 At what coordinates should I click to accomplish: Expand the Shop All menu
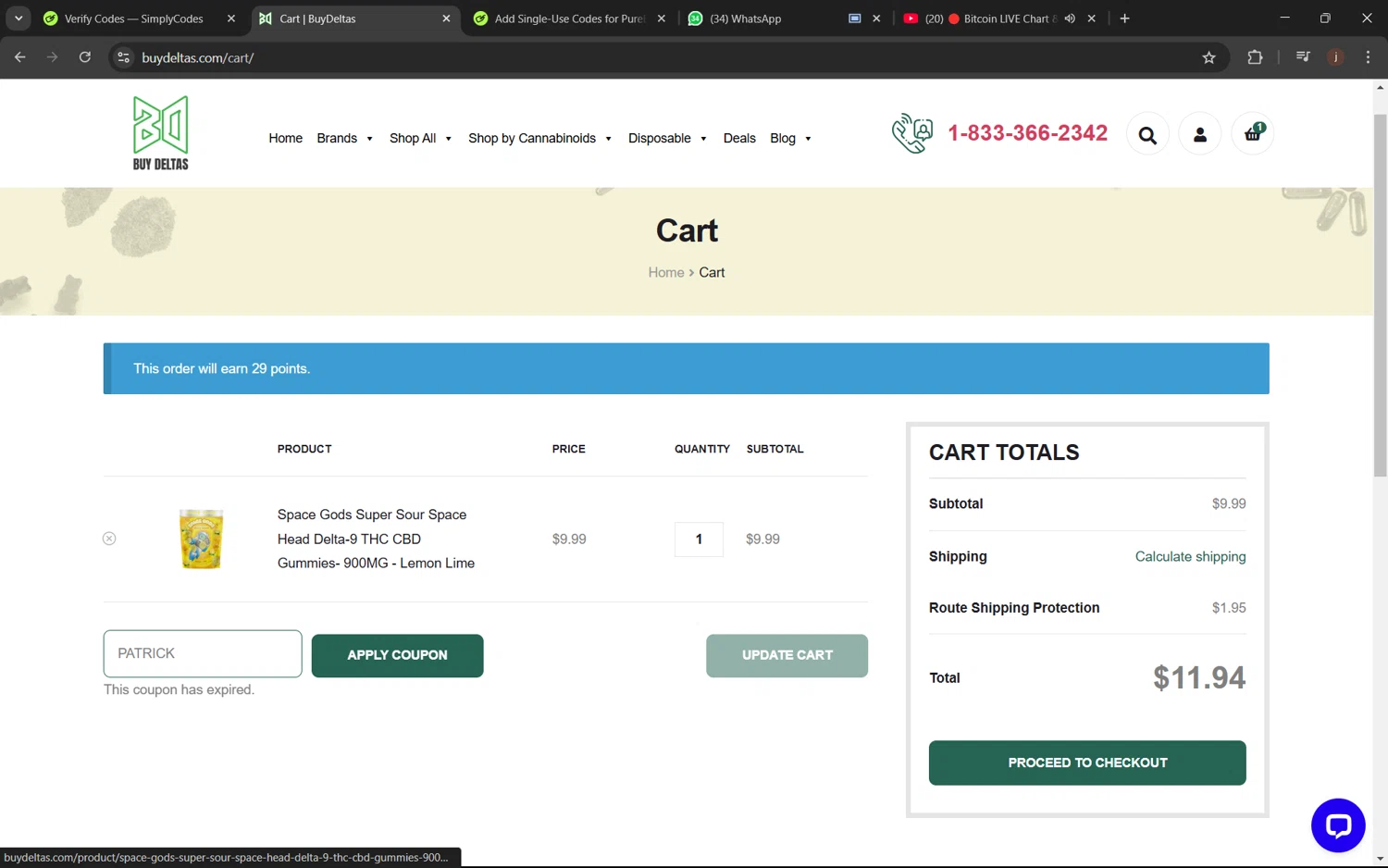[x=420, y=138]
